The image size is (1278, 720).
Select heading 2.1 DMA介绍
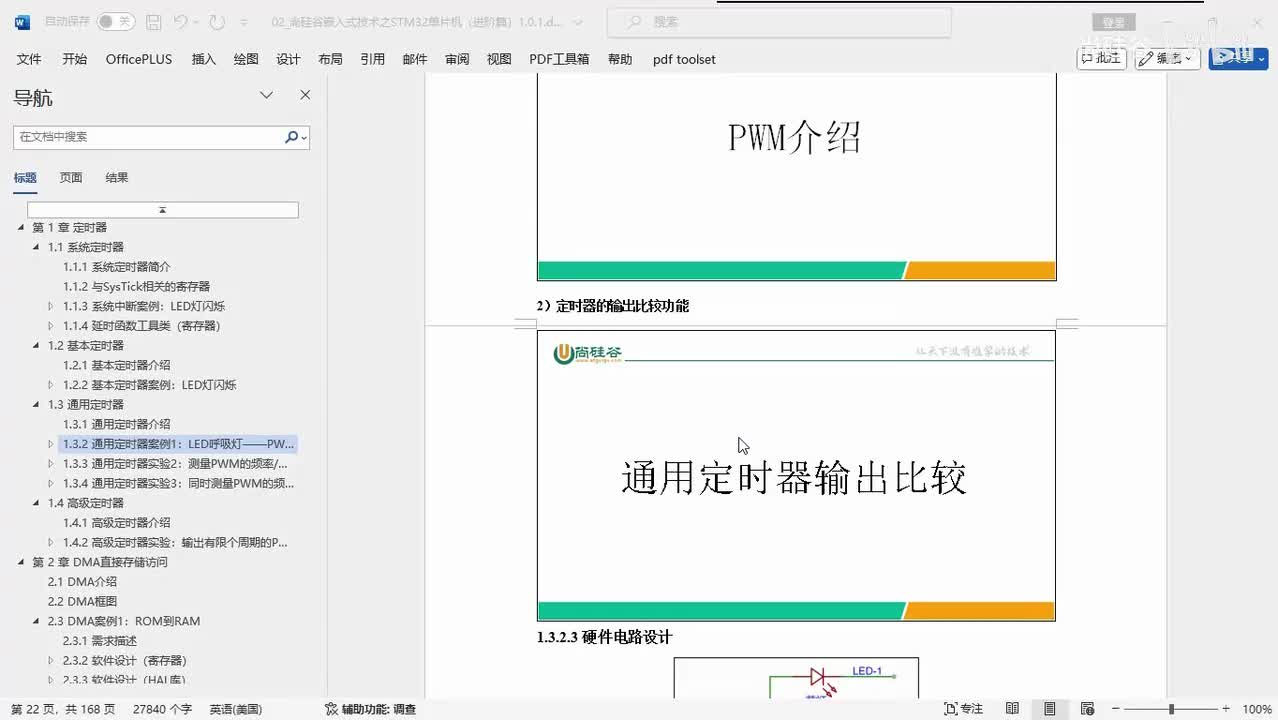click(x=82, y=581)
